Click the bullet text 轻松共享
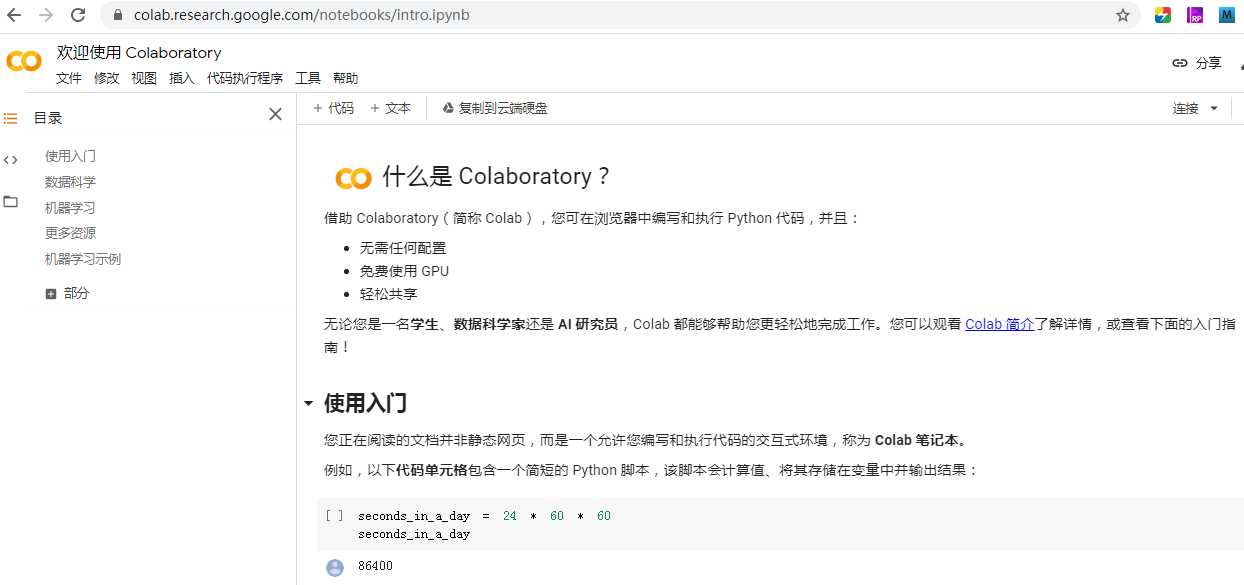Viewport: 1244px width, 585px height. point(388,294)
